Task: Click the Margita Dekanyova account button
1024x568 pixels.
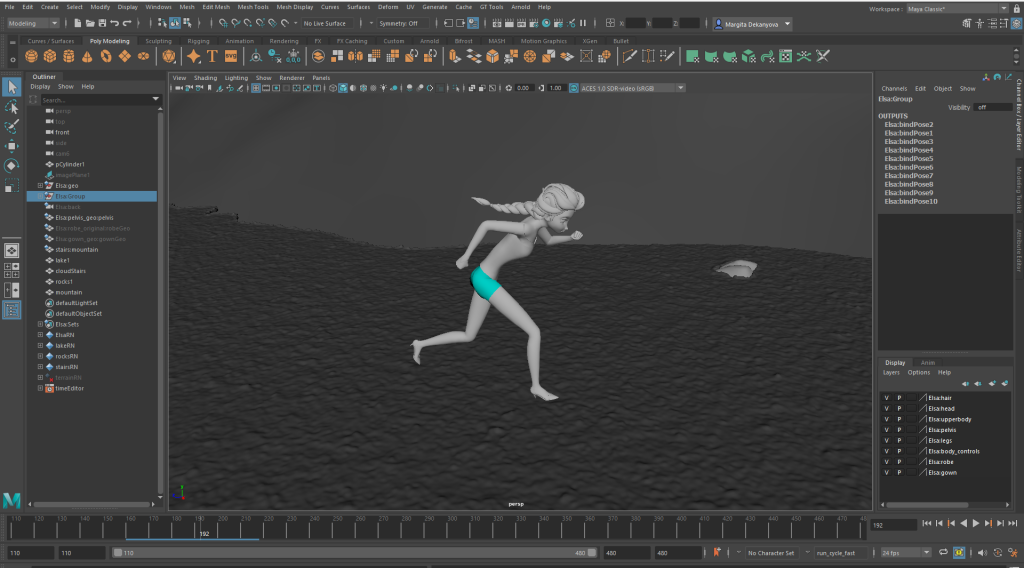Action: point(752,24)
